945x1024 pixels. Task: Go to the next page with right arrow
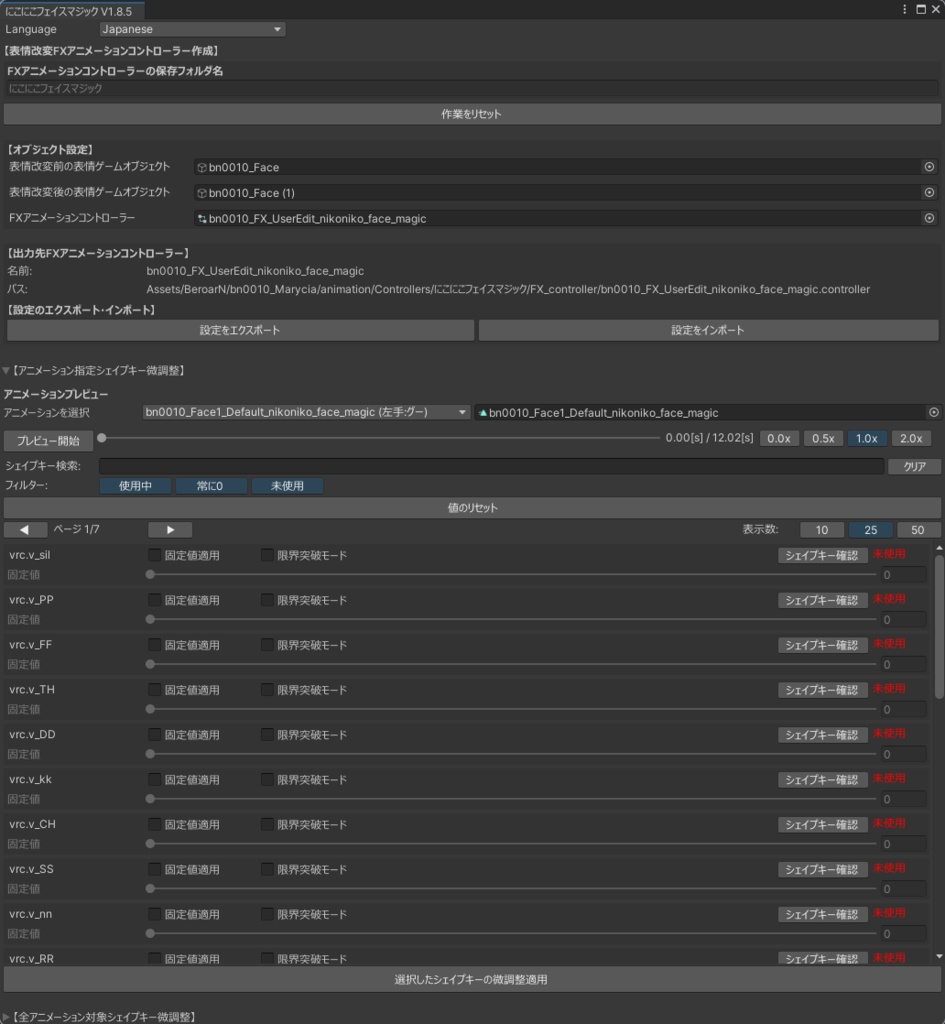[x=170, y=530]
